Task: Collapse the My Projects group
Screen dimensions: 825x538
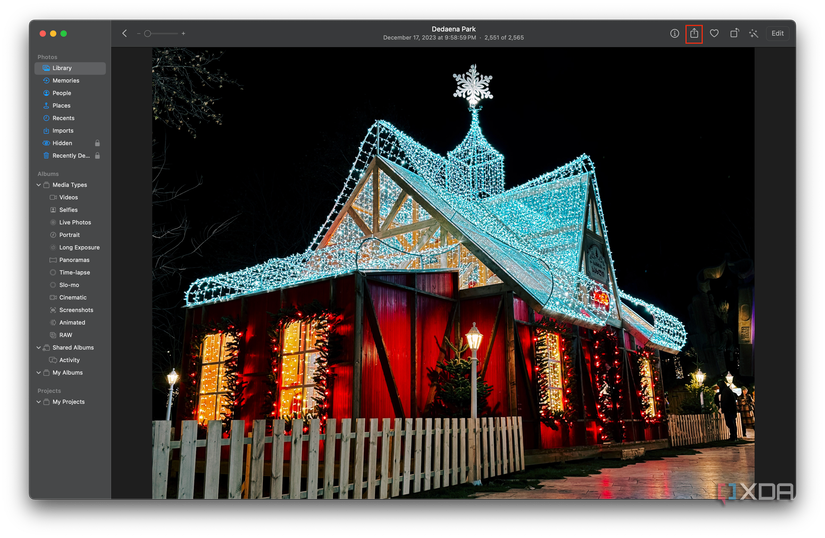Action: tap(38, 402)
